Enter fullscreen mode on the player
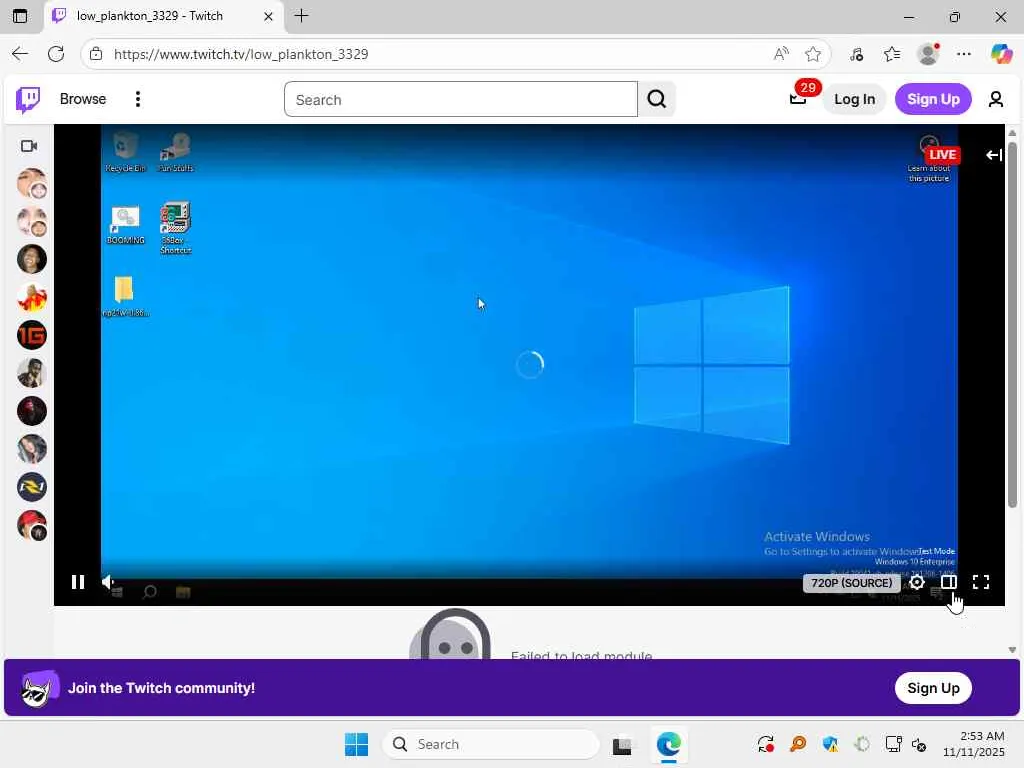This screenshot has width=1024, height=768. (981, 582)
